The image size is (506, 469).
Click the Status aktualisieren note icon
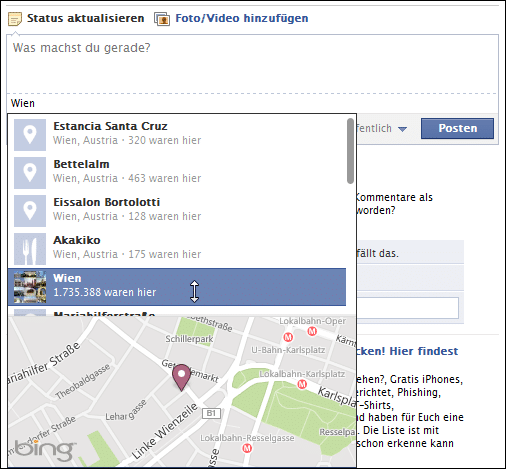click(x=15, y=19)
